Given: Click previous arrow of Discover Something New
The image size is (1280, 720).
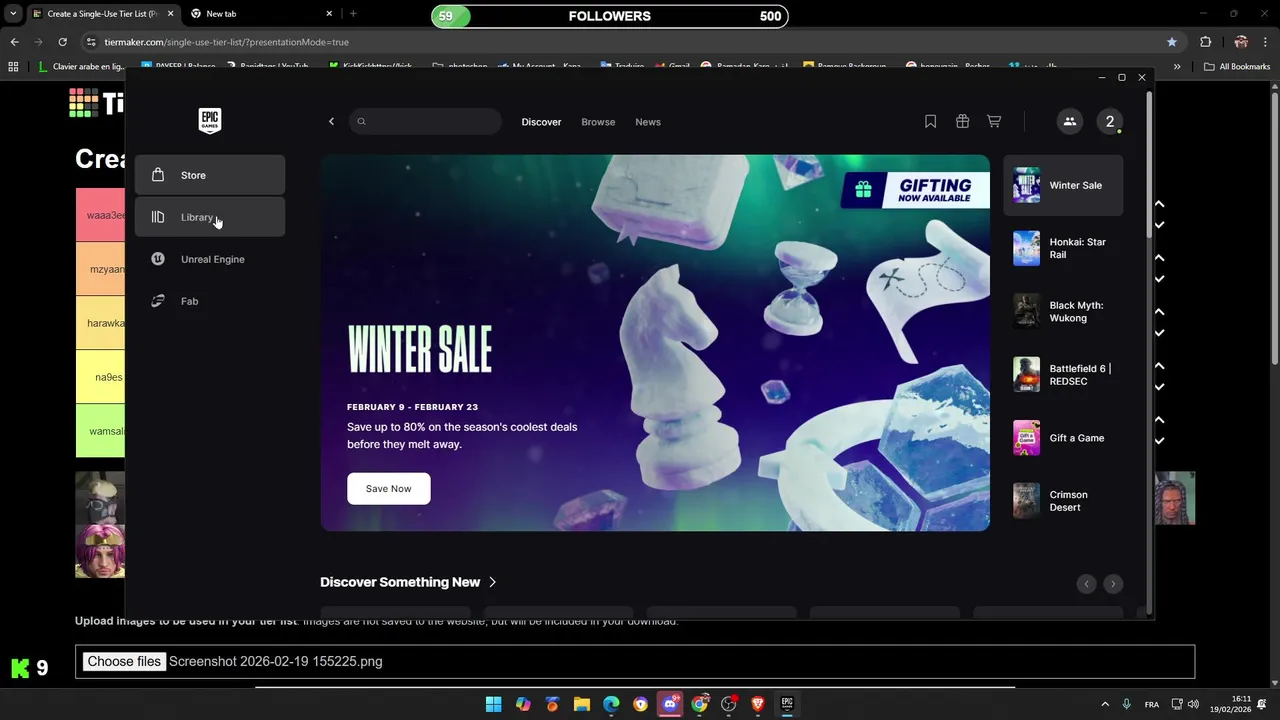Looking at the screenshot, I should [1086, 584].
